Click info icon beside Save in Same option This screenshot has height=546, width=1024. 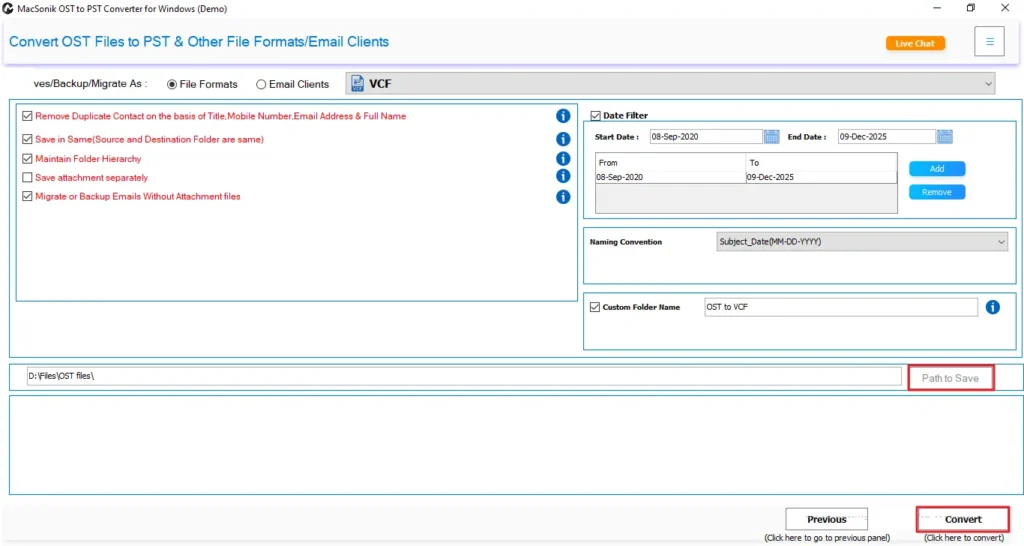[x=563, y=139]
